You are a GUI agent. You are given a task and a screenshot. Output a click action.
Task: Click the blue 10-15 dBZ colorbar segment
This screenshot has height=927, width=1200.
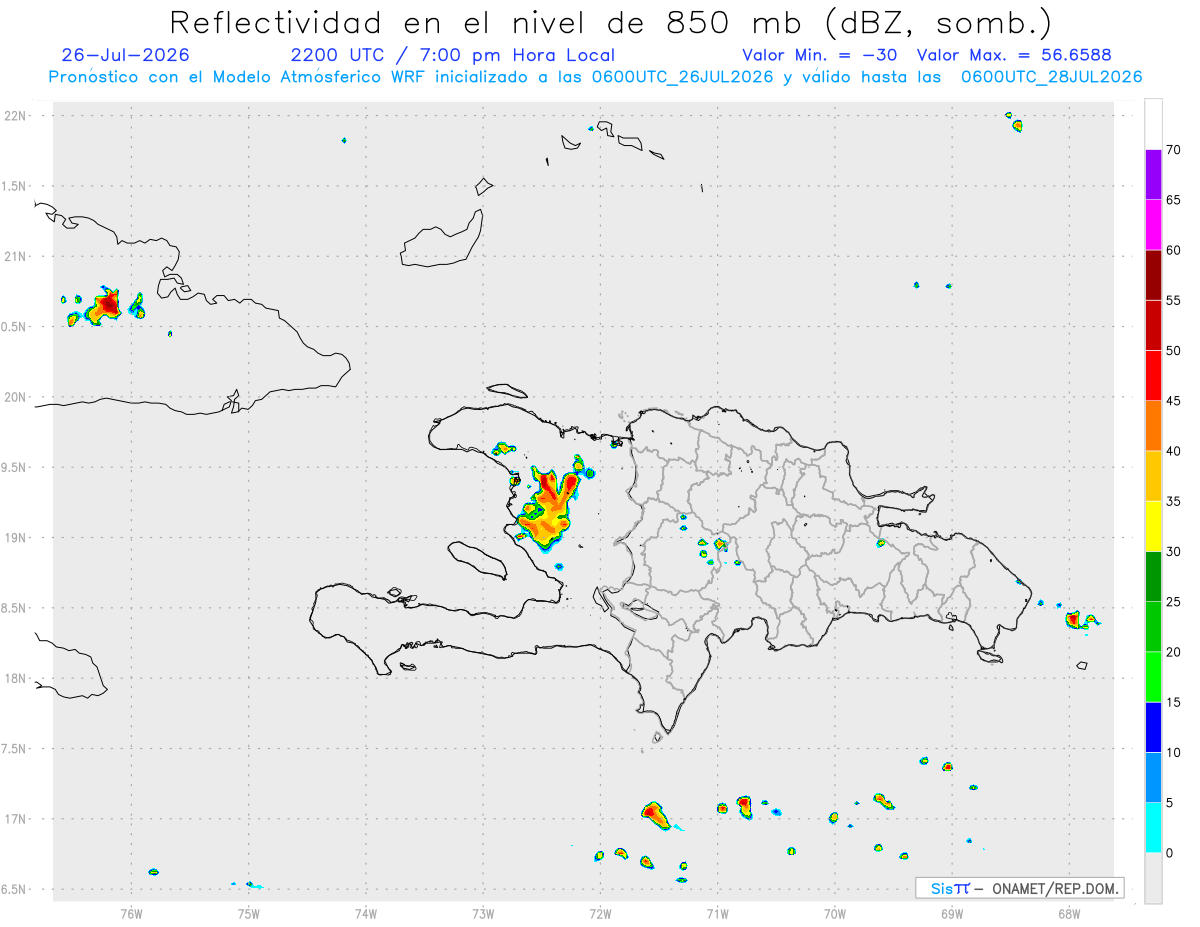[x=1153, y=727]
